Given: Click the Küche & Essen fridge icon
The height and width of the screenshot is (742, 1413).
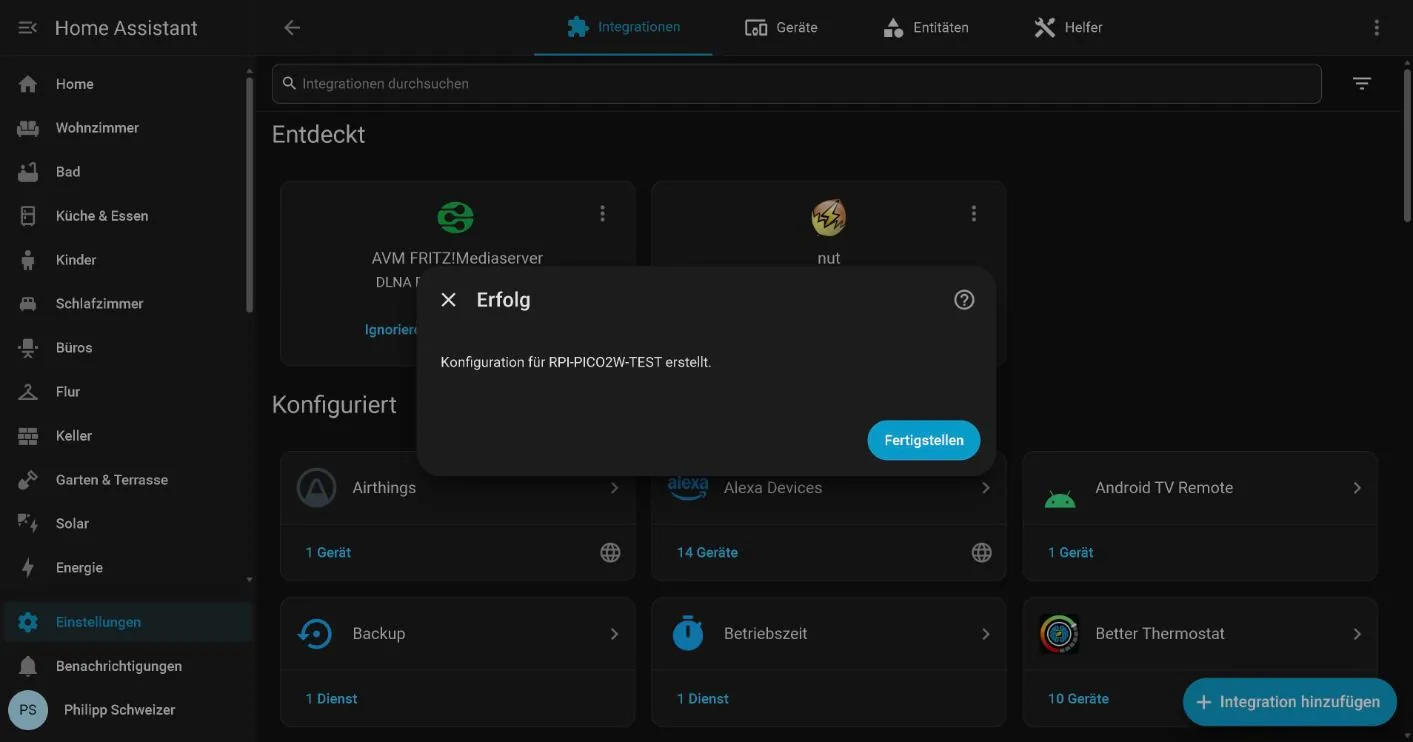Looking at the screenshot, I should coord(28,216).
